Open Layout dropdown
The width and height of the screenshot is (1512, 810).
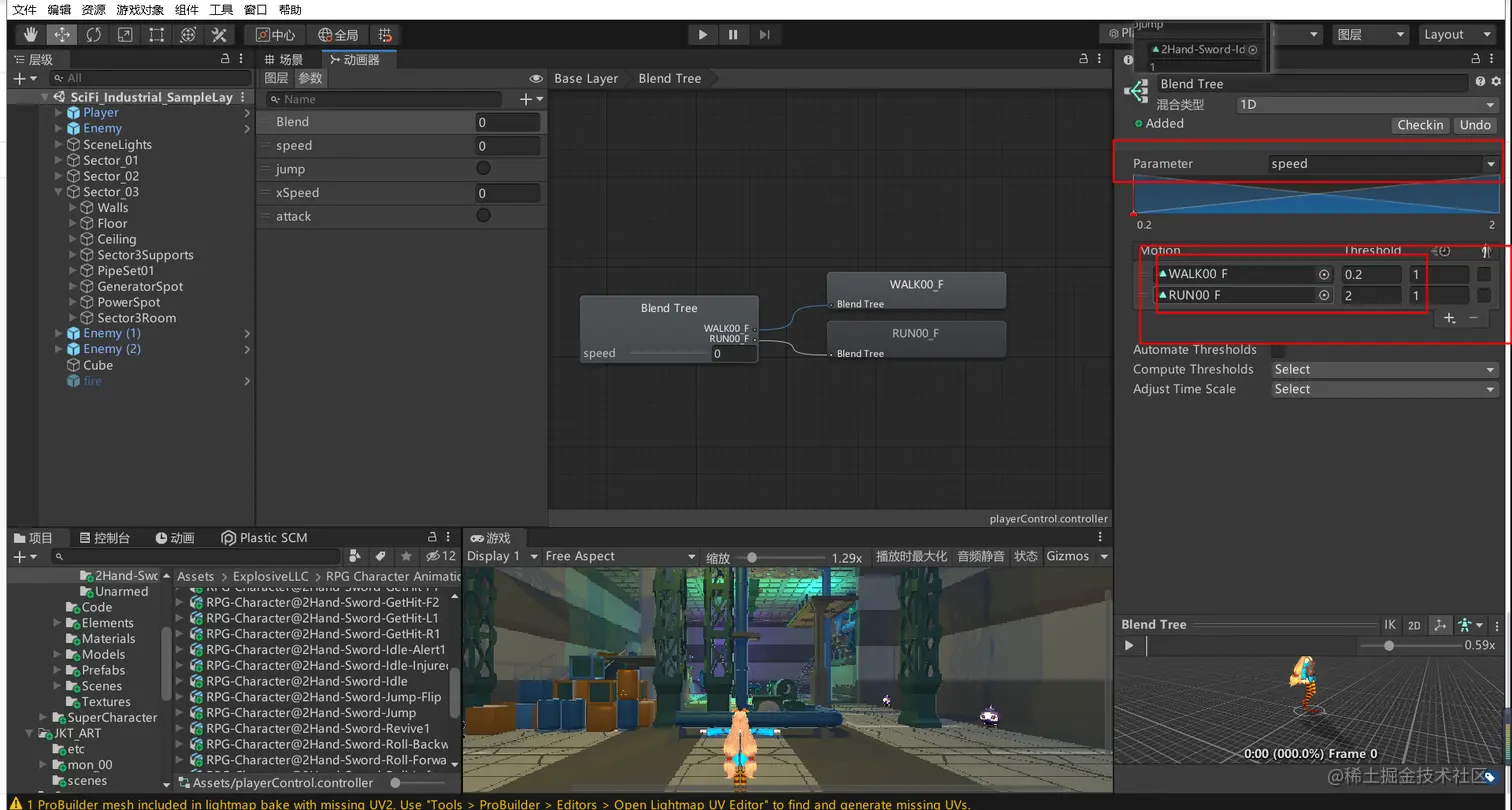(1457, 35)
